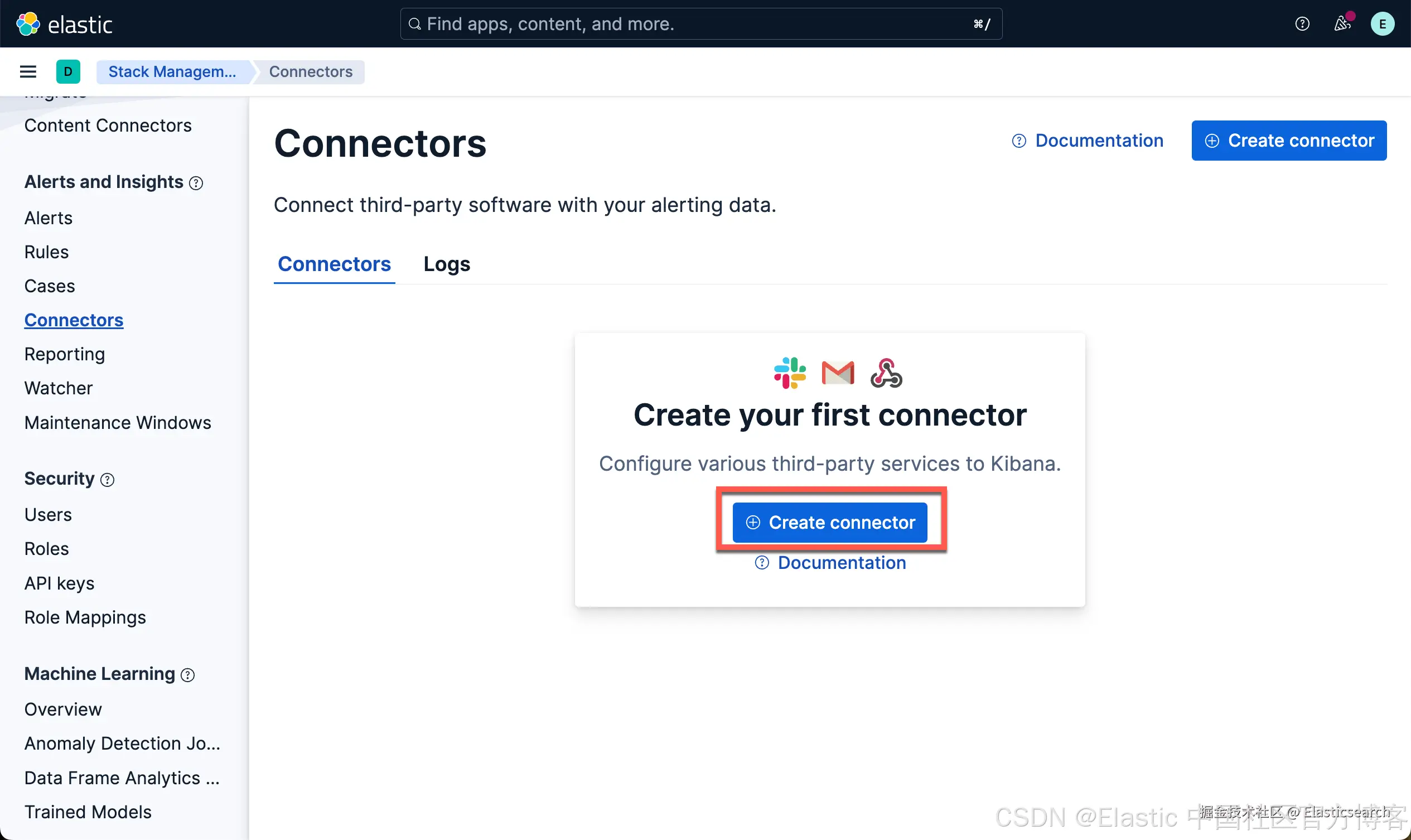Select the Connectors tab
The image size is (1411, 840).
[334, 264]
